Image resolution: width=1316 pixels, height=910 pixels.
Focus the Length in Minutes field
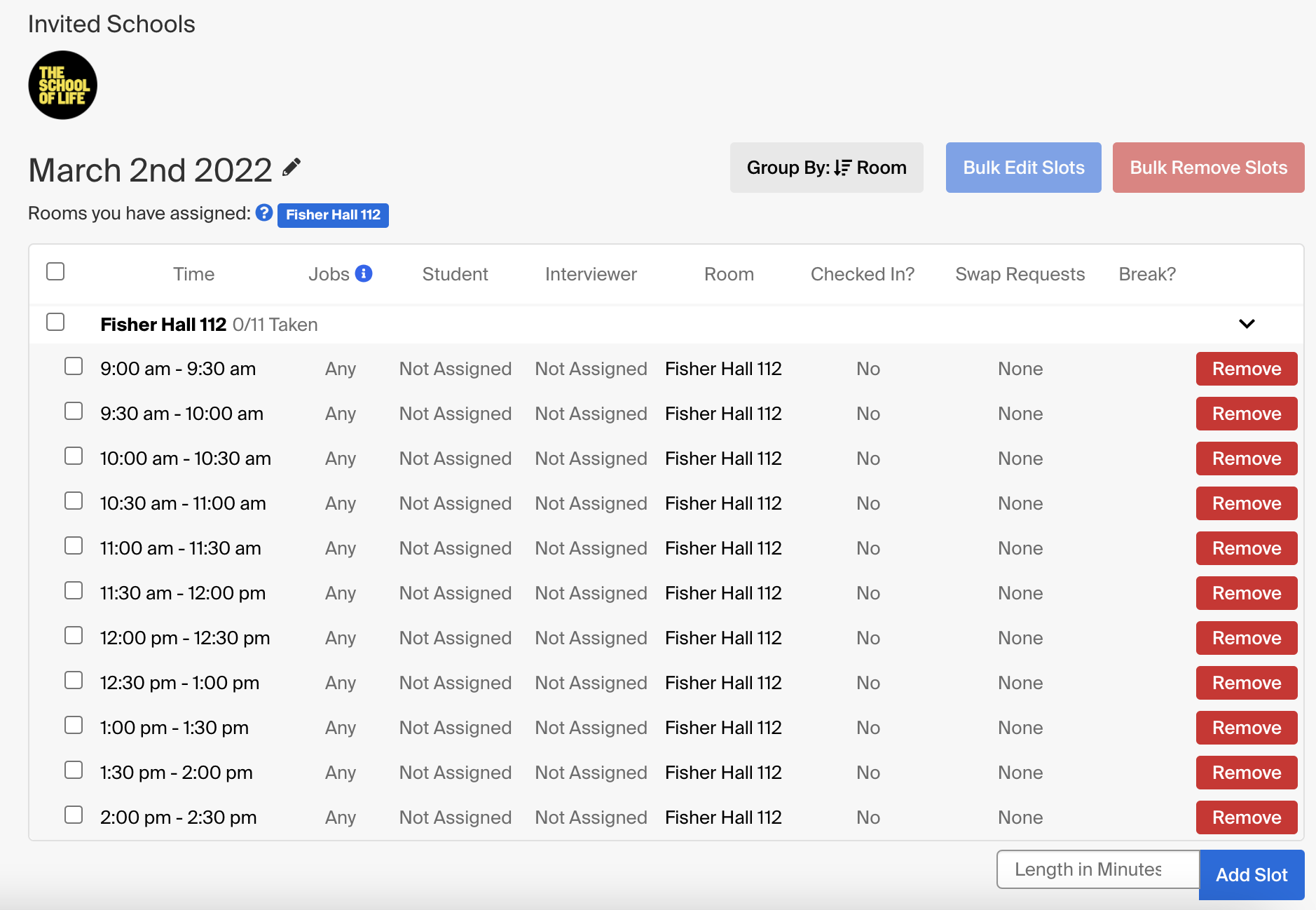(1098, 869)
